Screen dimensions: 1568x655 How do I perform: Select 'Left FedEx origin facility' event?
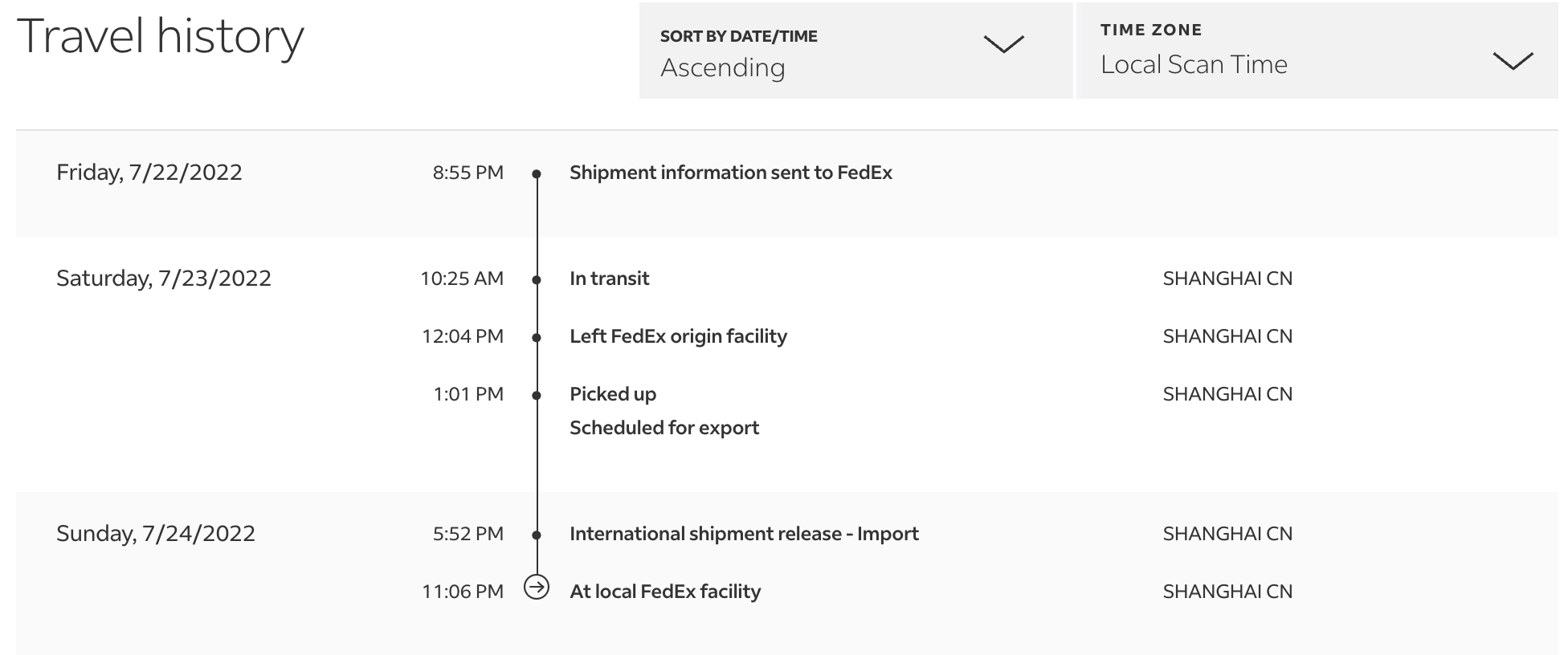[678, 336]
